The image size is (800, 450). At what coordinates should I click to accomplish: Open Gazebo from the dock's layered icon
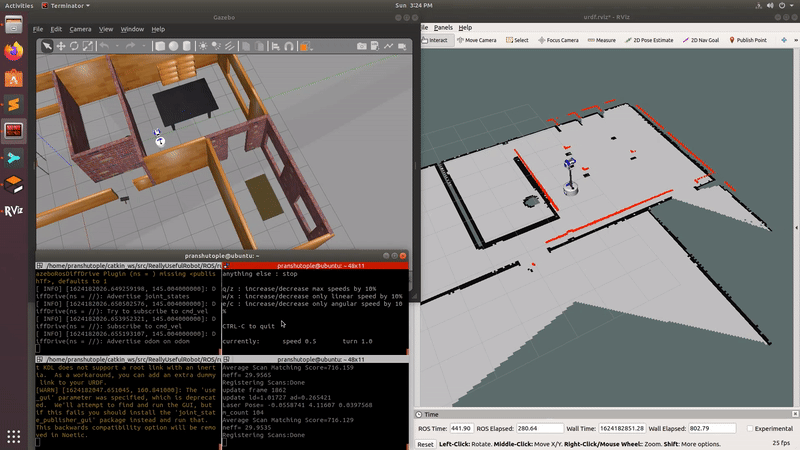[14, 184]
